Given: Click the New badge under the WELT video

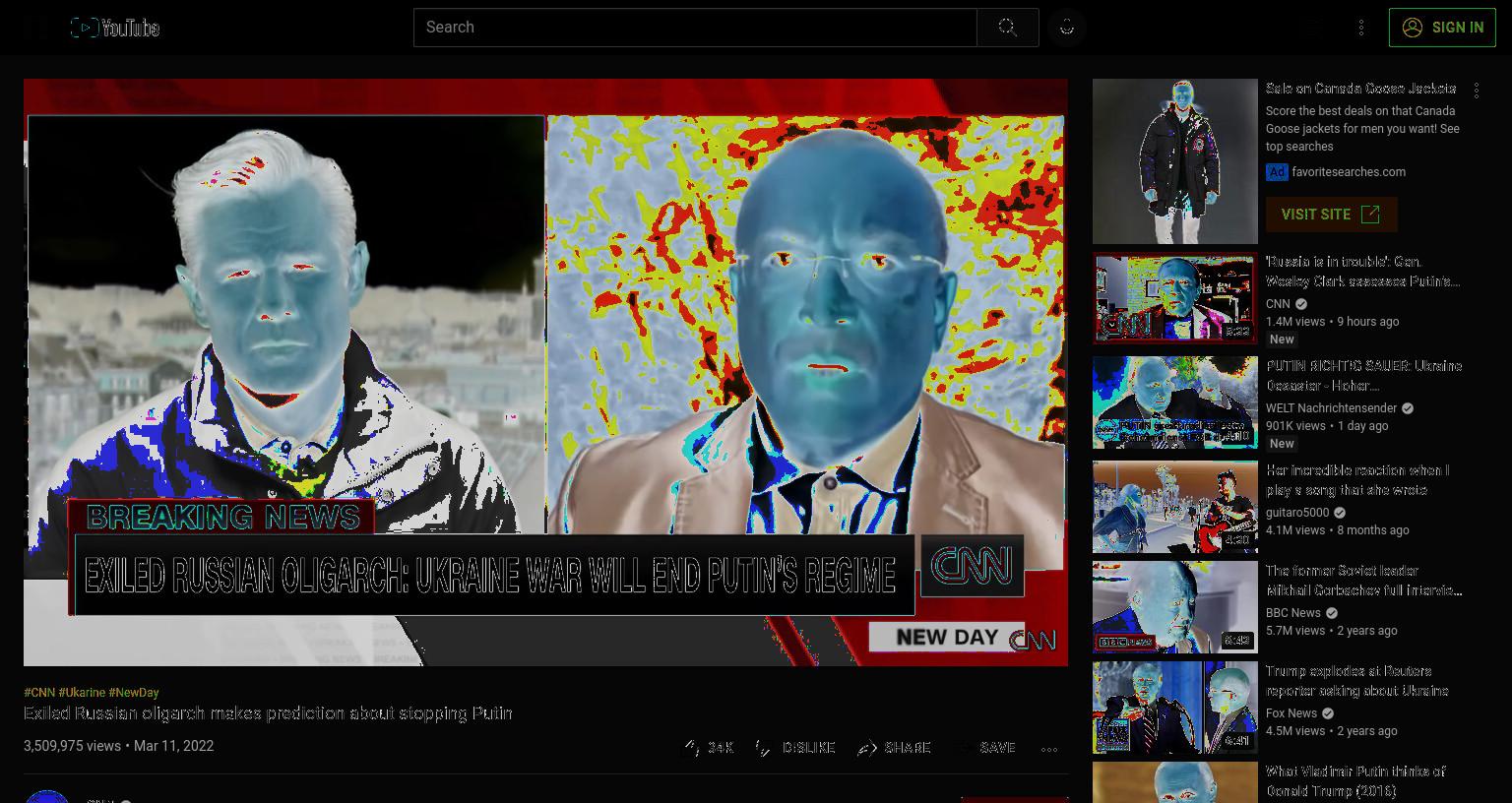Looking at the screenshot, I should (1282, 444).
